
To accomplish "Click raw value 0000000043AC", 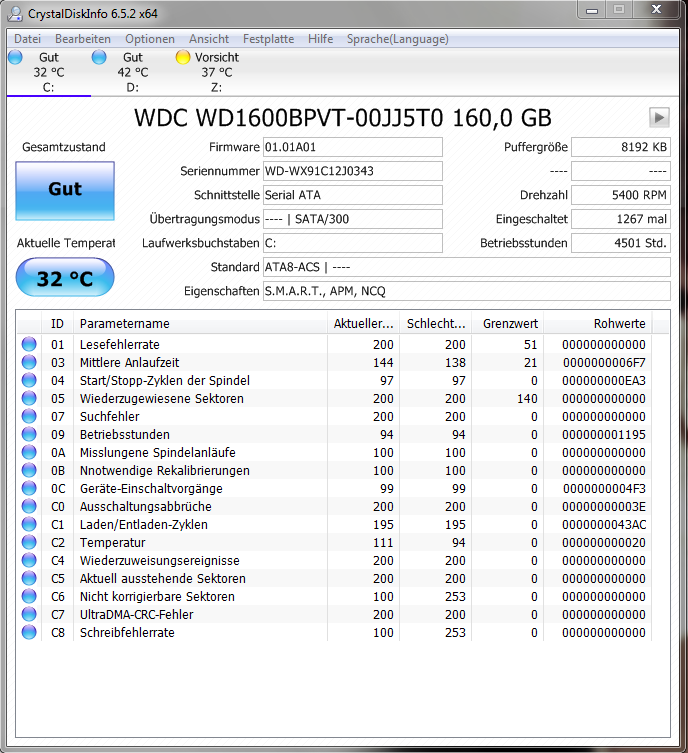I will click(x=604, y=524).
